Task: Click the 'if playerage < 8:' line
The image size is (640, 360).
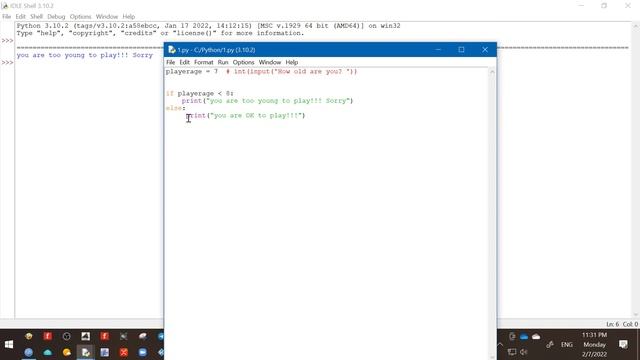Action: pos(200,93)
